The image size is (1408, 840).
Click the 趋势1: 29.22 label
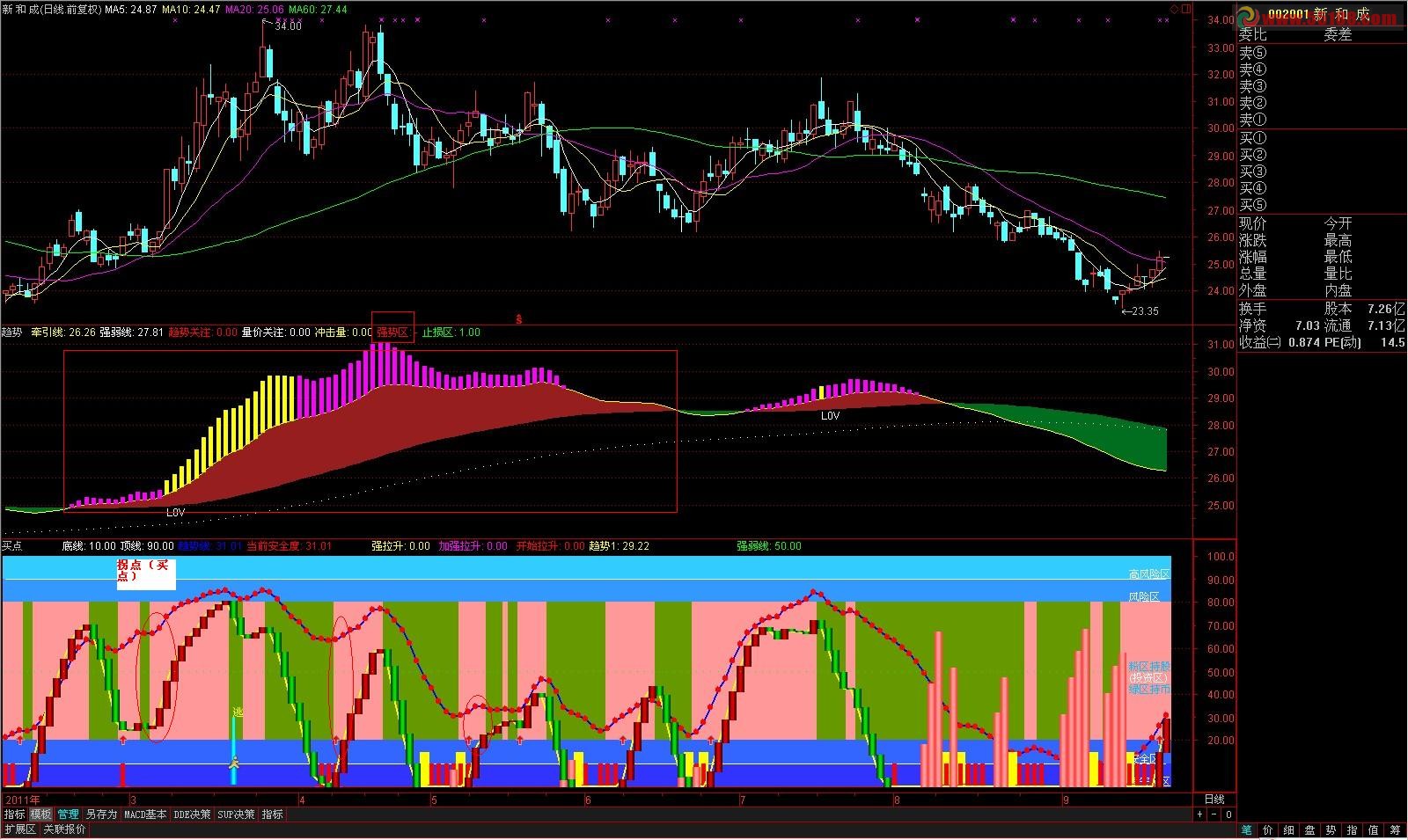point(620,546)
